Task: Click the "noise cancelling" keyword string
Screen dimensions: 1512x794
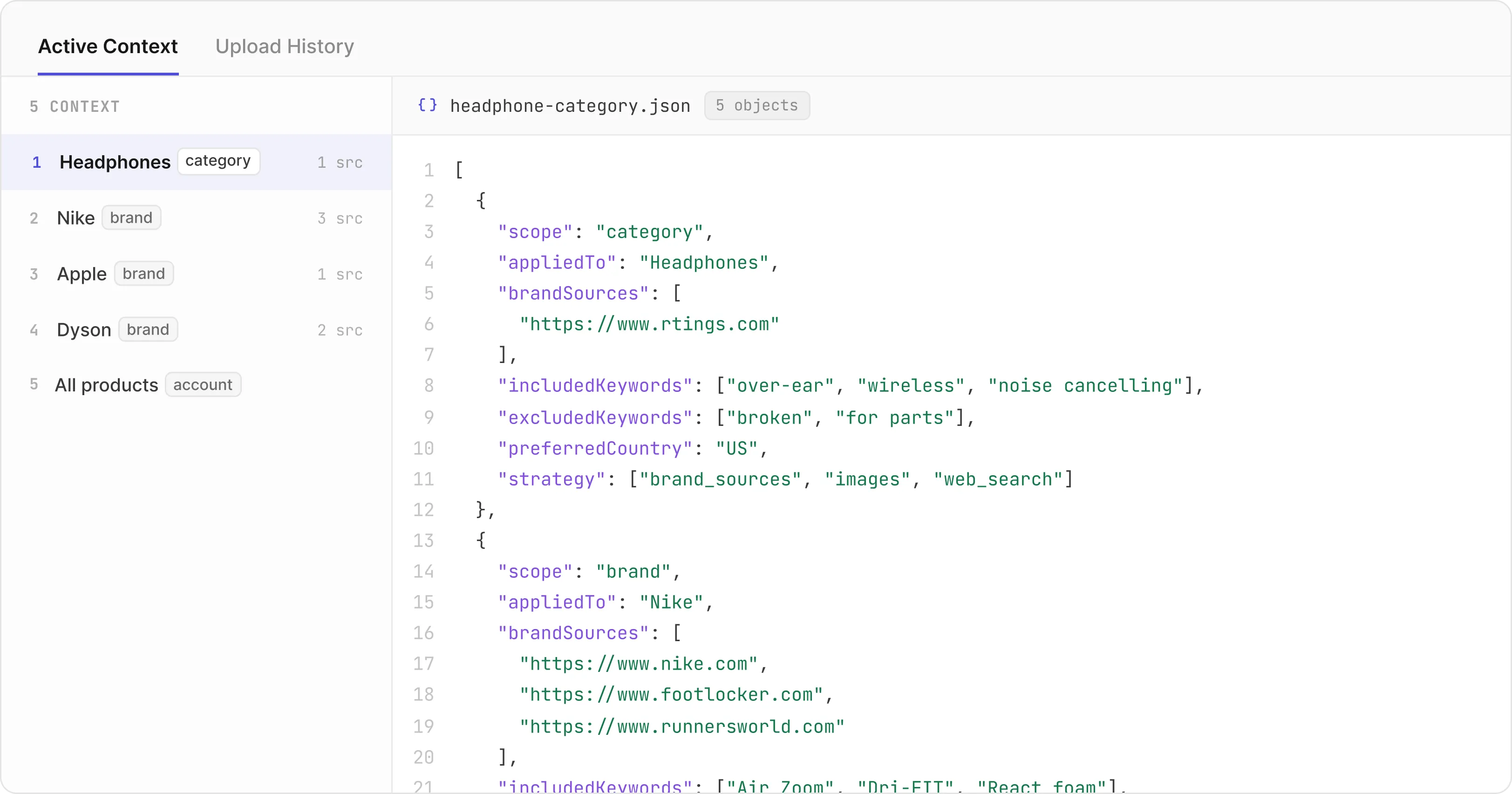Action: (1085, 386)
